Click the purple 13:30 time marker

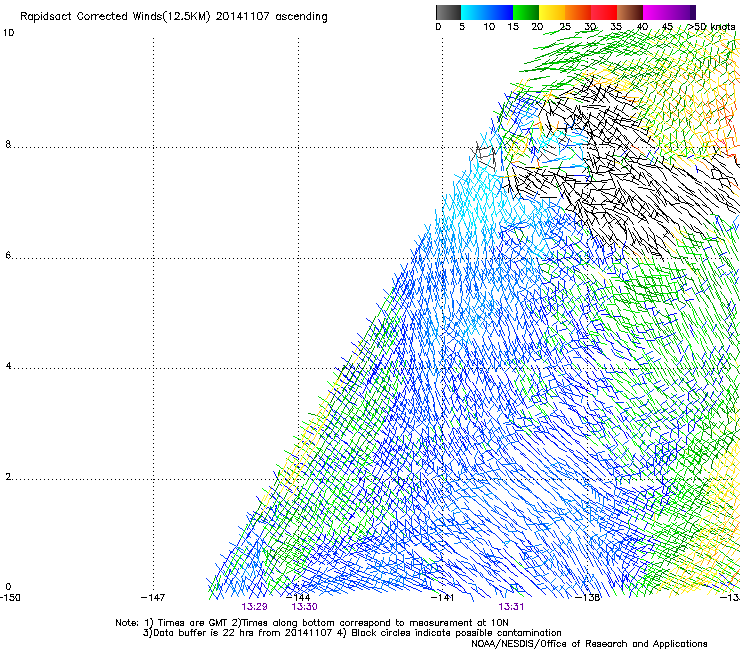(x=304, y=607)
